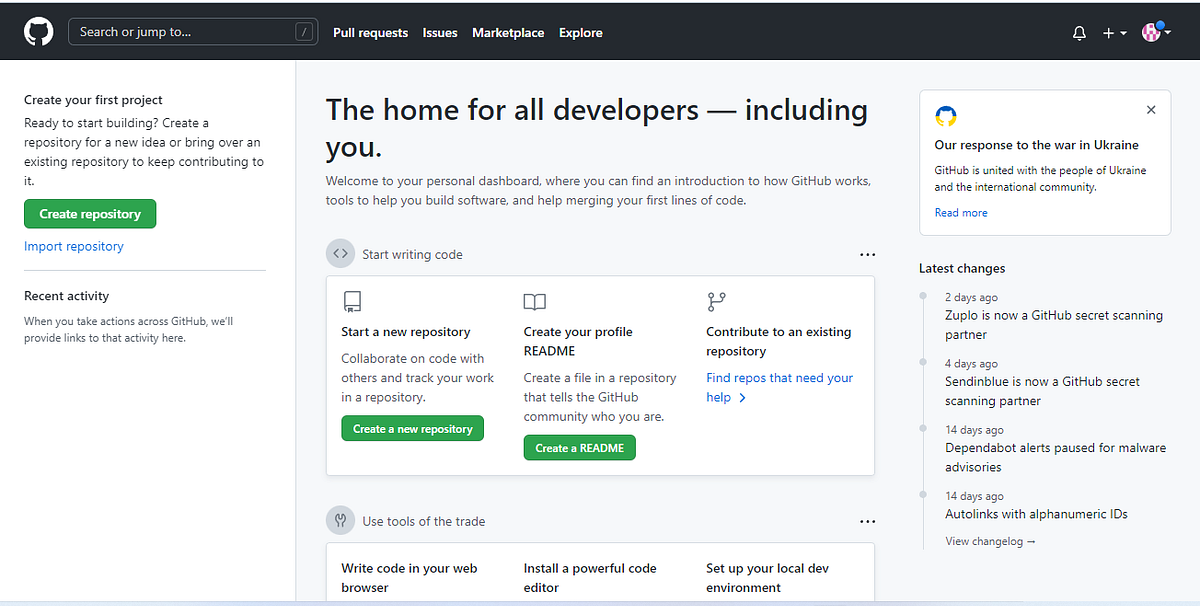
Task: Click the green Create repository button
Action: tap(90, 214)
